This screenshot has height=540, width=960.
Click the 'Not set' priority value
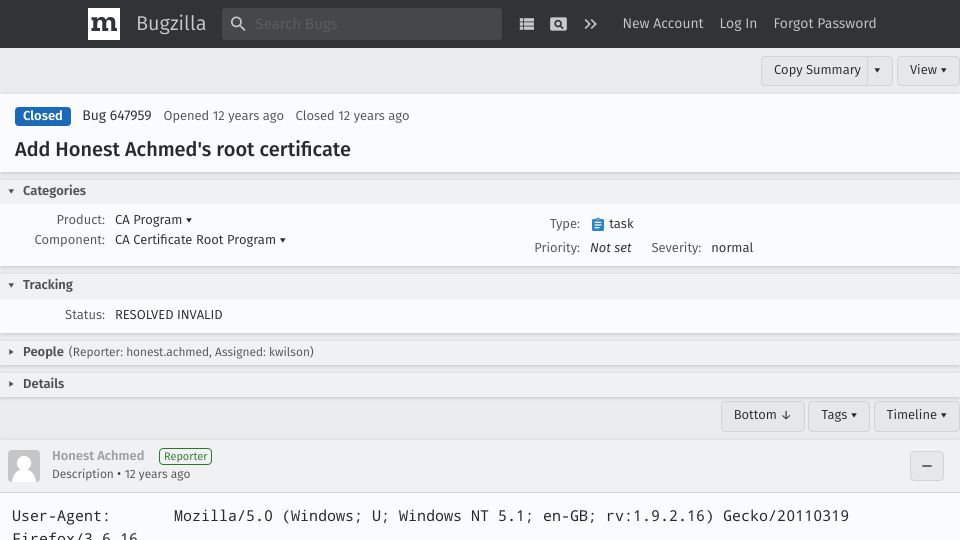point(610,248)
